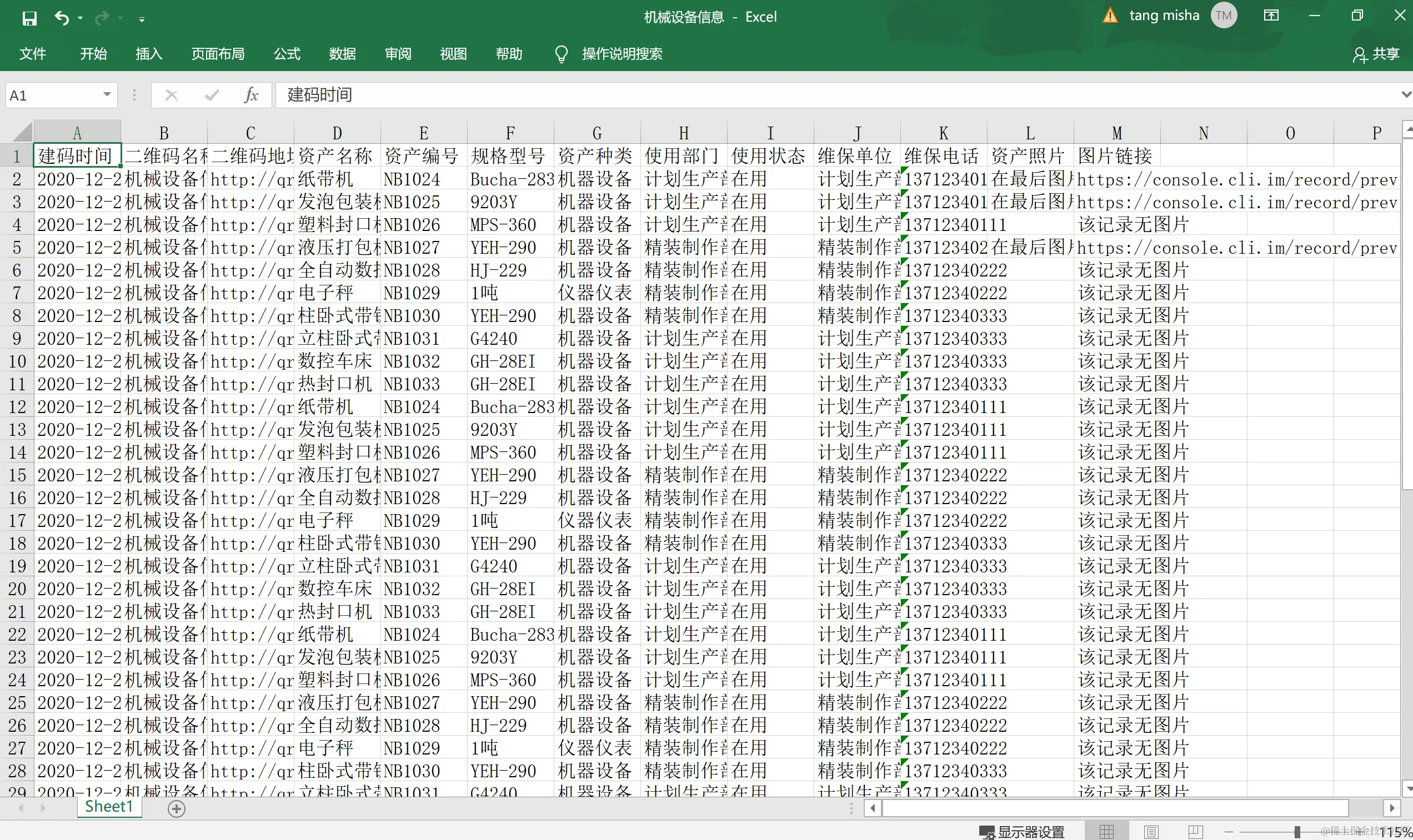Click the 共享 share button
Screen dimensions: 1413x840
(x=1376, y=54)
